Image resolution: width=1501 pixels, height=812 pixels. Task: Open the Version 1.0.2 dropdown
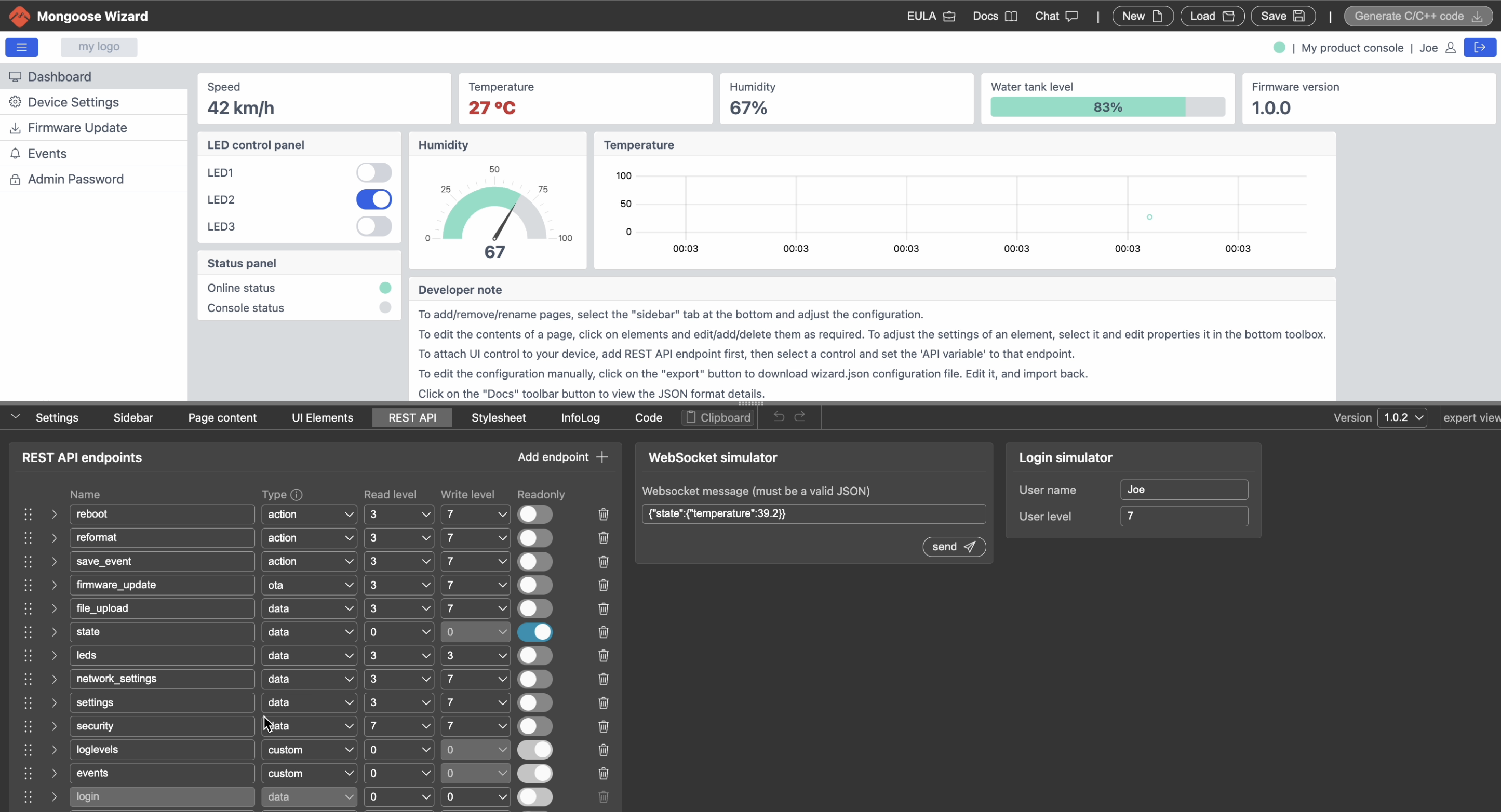pos(1401,417)
